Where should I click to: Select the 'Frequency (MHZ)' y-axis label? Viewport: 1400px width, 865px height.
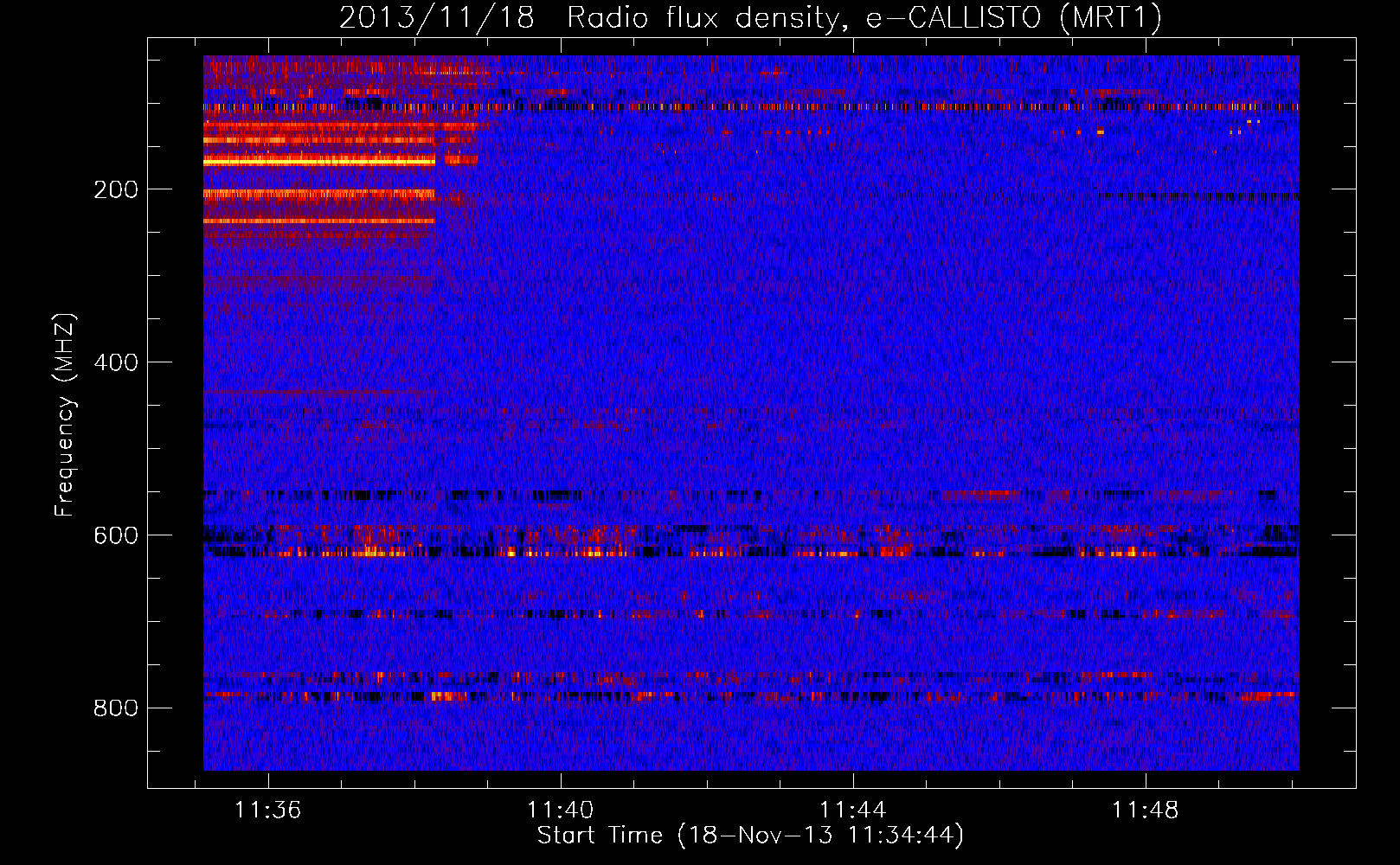pyautogui.click(x=65, y=415)
